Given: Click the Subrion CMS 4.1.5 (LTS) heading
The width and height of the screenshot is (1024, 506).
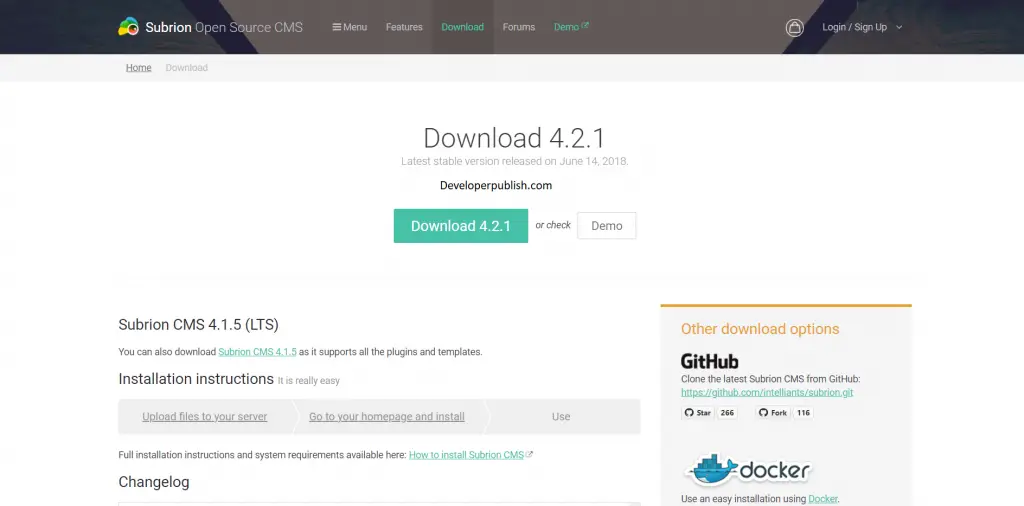Looking at the screenshot, I should (199, 324).
